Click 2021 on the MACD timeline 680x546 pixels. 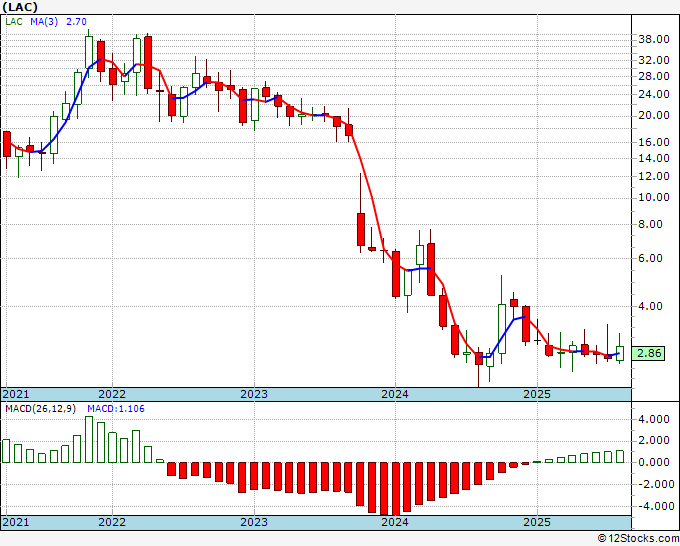[x=16, y=522]
